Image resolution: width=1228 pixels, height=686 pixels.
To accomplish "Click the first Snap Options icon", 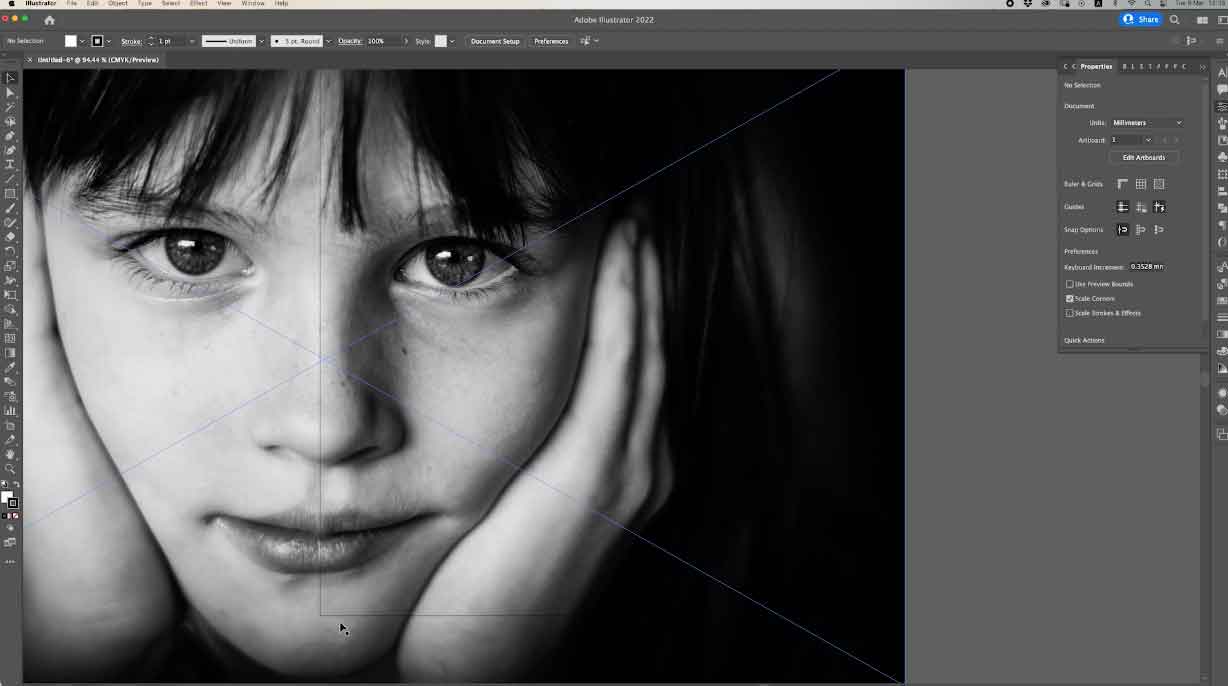I will (x=1122, y=230).
